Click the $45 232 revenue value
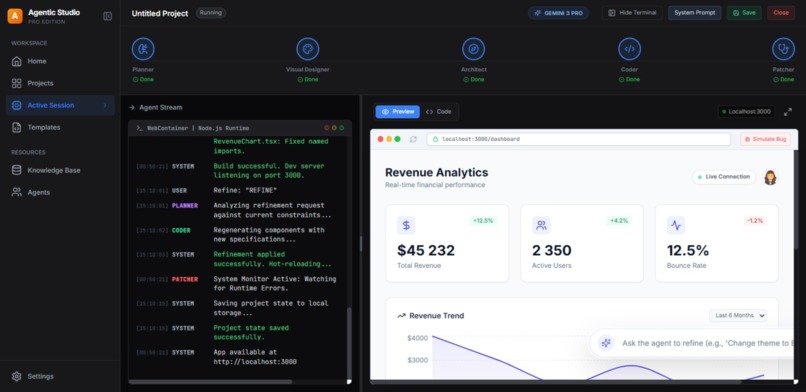806x392 pixels. pyautogui.click(x=426, y=251)
